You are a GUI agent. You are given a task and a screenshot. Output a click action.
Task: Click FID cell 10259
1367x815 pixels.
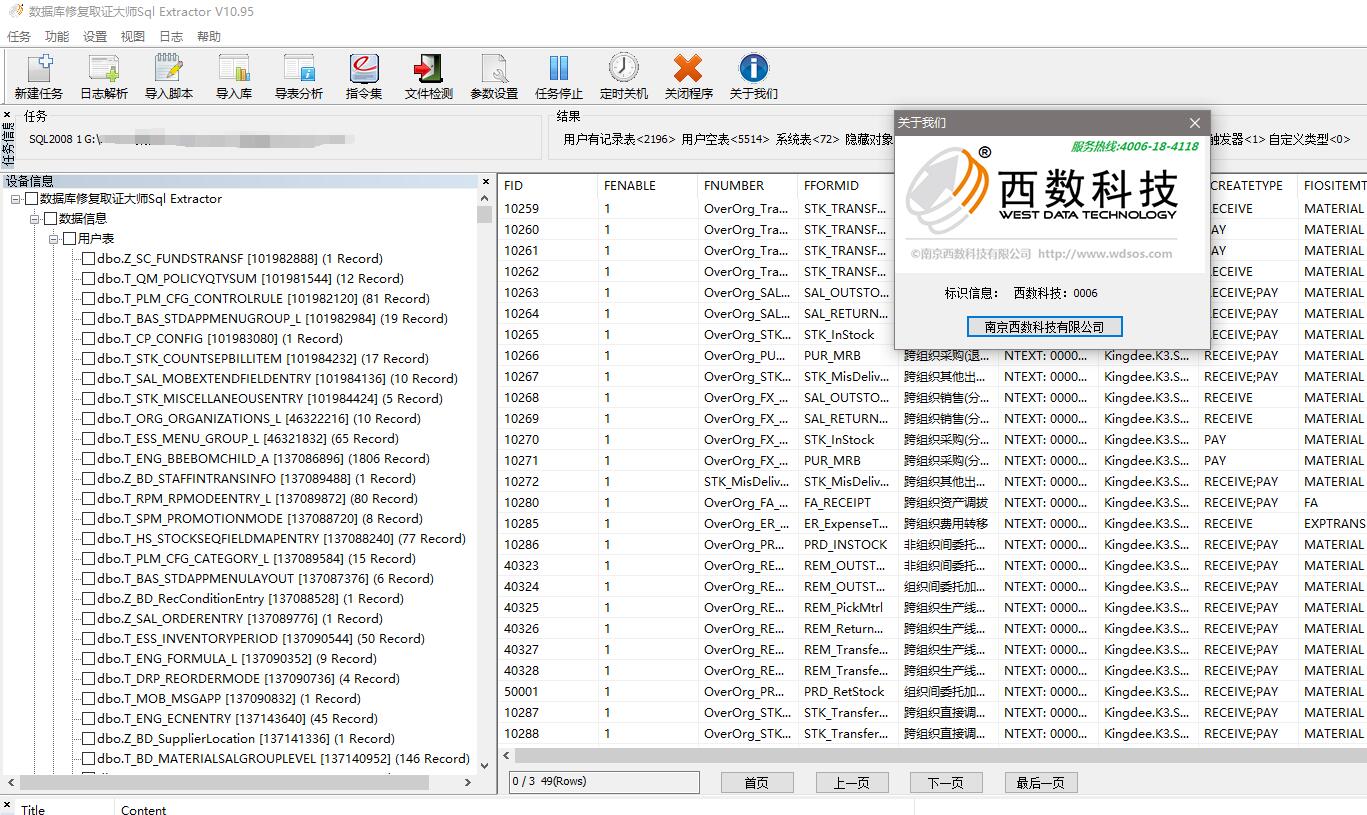click(521, 209)
